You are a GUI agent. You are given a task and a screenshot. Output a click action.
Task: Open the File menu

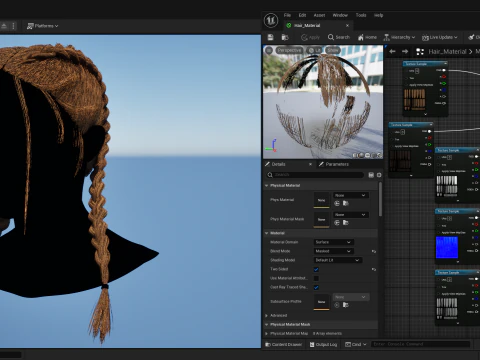pyautogui.click(x=287, y=15)
